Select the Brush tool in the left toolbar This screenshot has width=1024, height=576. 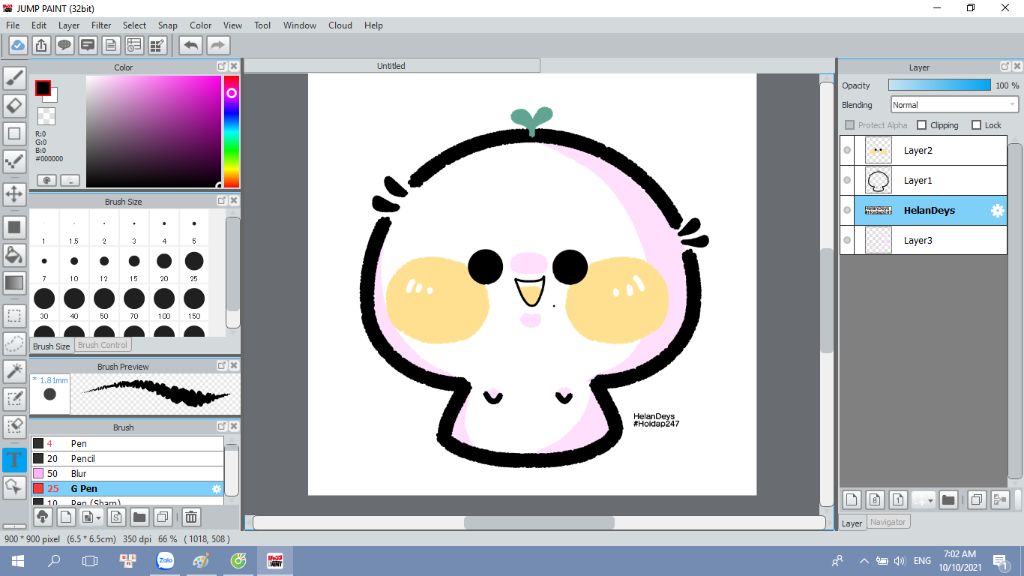click(14, 78)
